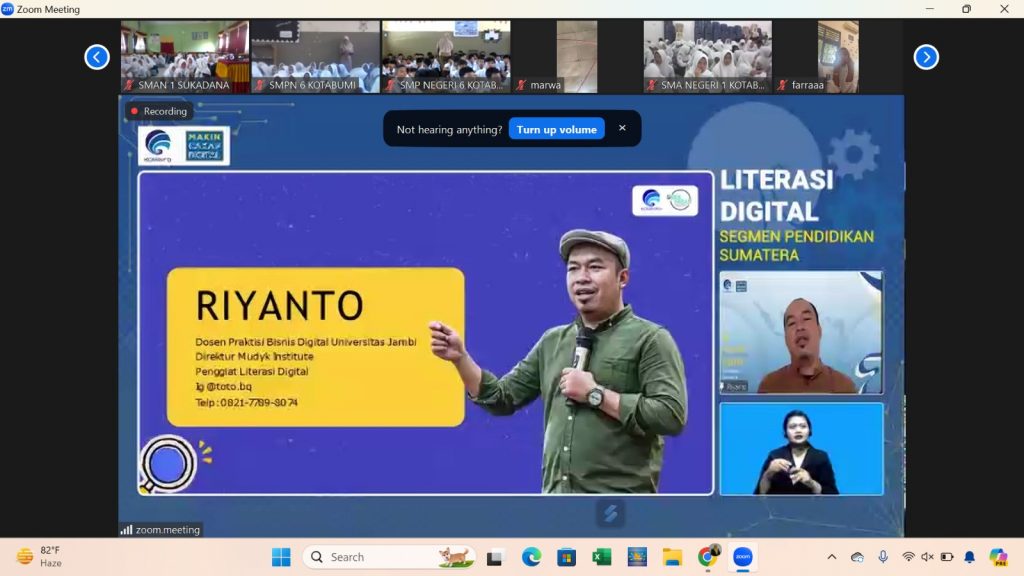The image size is (1024, 576).
Task: Open Google Chrome from the taskbar
Action: [707, 557]
